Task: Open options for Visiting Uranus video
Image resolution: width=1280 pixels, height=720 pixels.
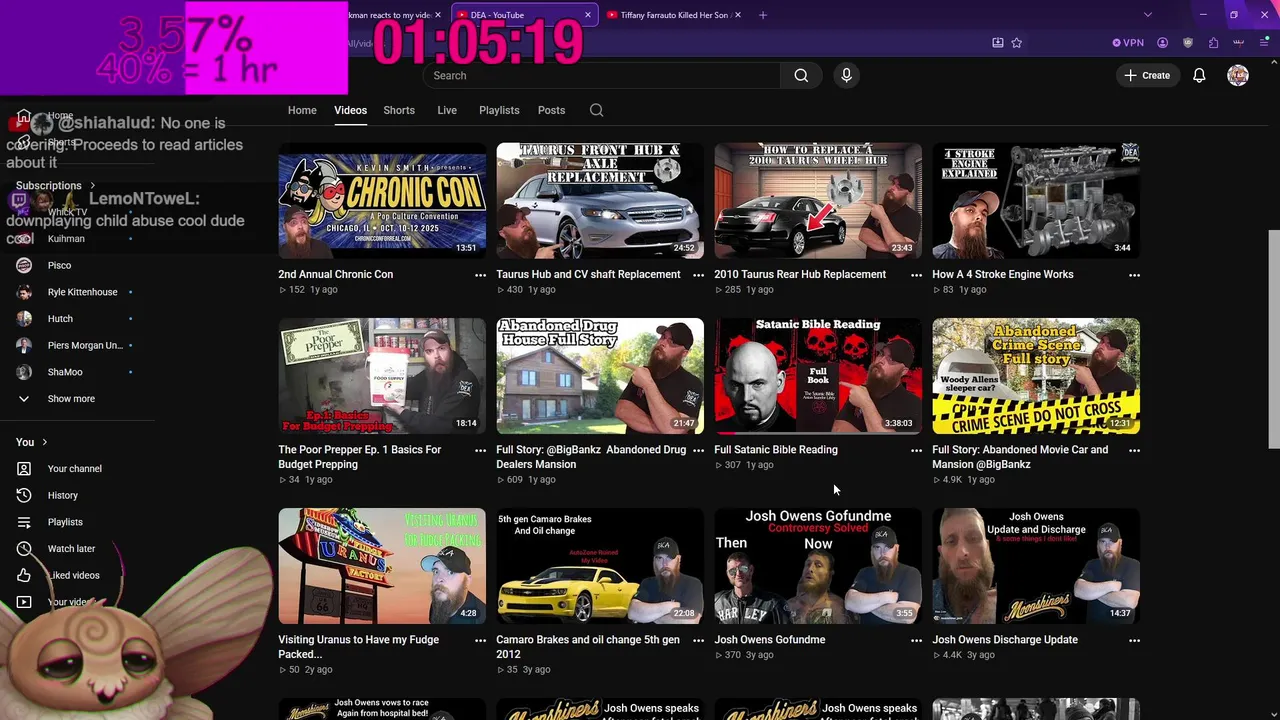Action: click(x=480, y=641)
